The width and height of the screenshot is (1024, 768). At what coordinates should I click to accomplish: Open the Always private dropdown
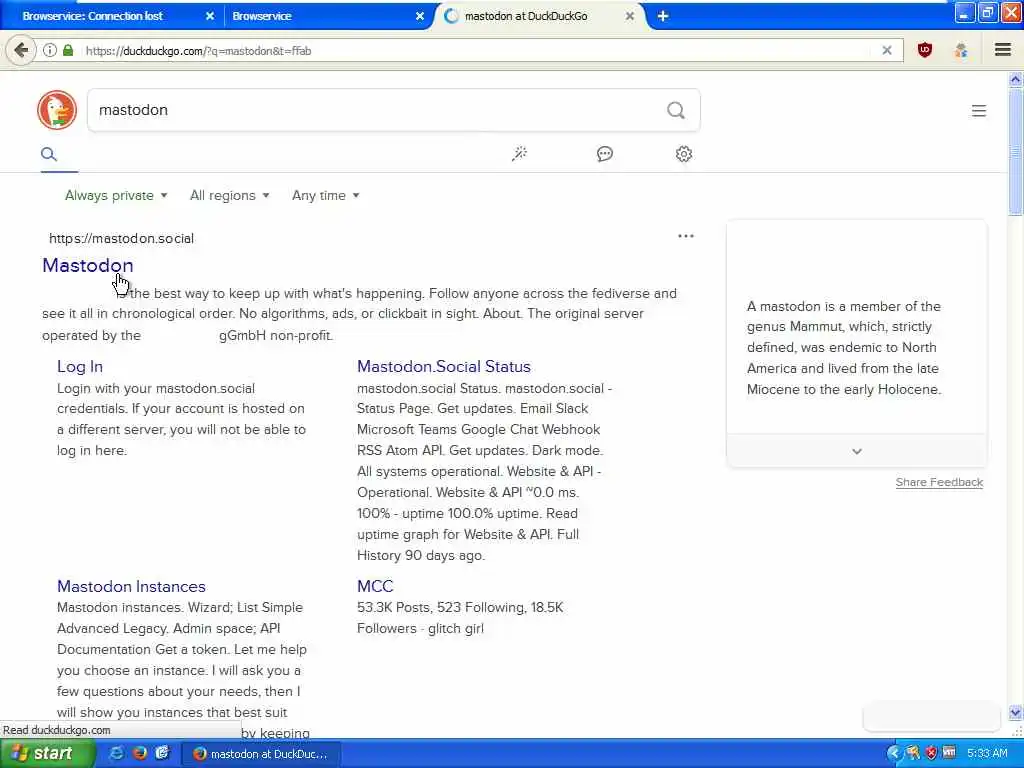click(x=116, y=195)
